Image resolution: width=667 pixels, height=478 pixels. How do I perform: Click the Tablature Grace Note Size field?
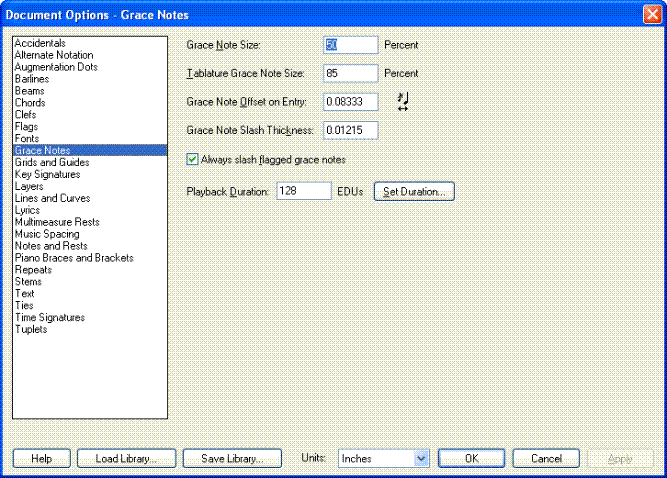pos(350,73)
